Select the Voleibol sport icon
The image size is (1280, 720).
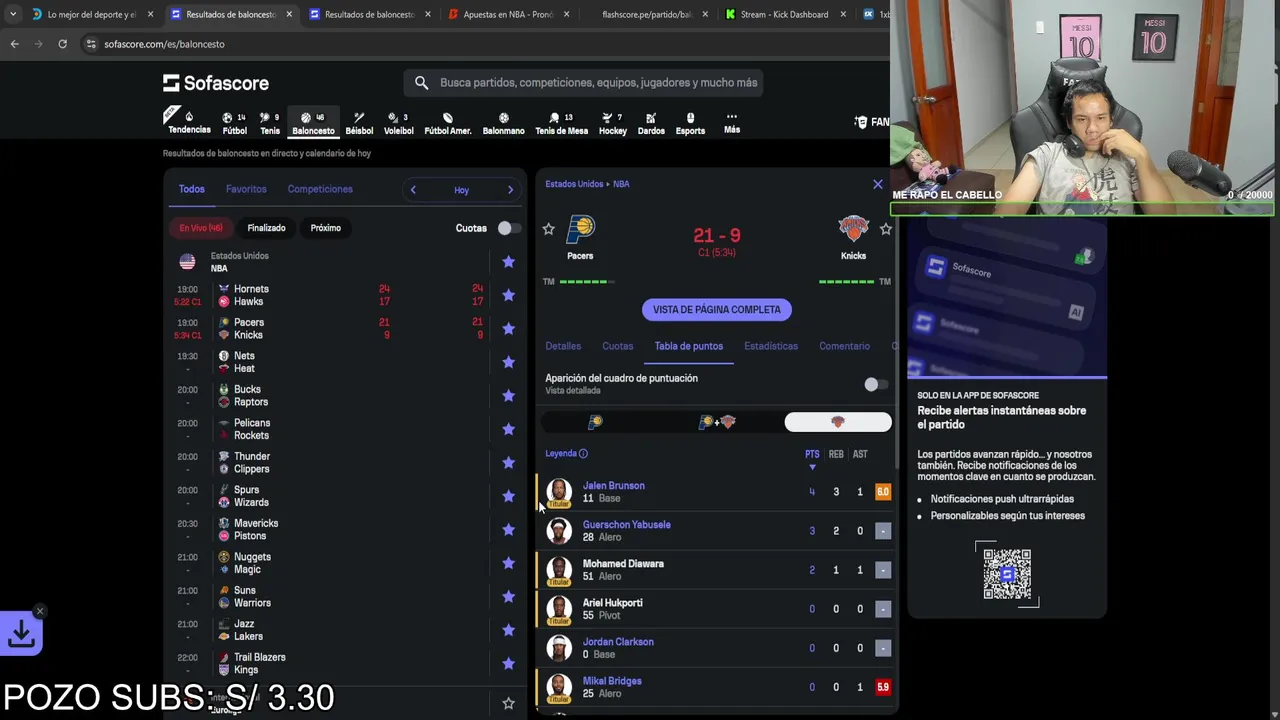[x=398, y=123]
